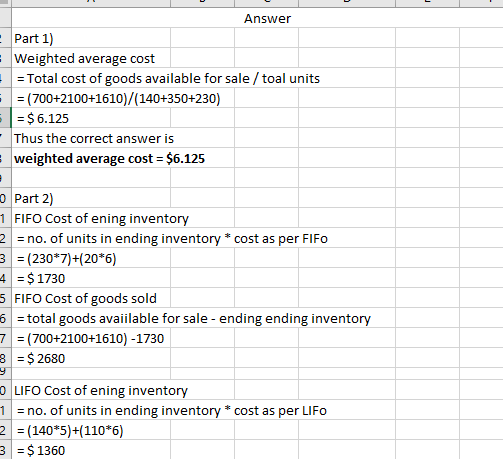This screenshot has width=503, height=459.
Task: Select the 'Weighted average cost' cell
Action: click(84, 58)
